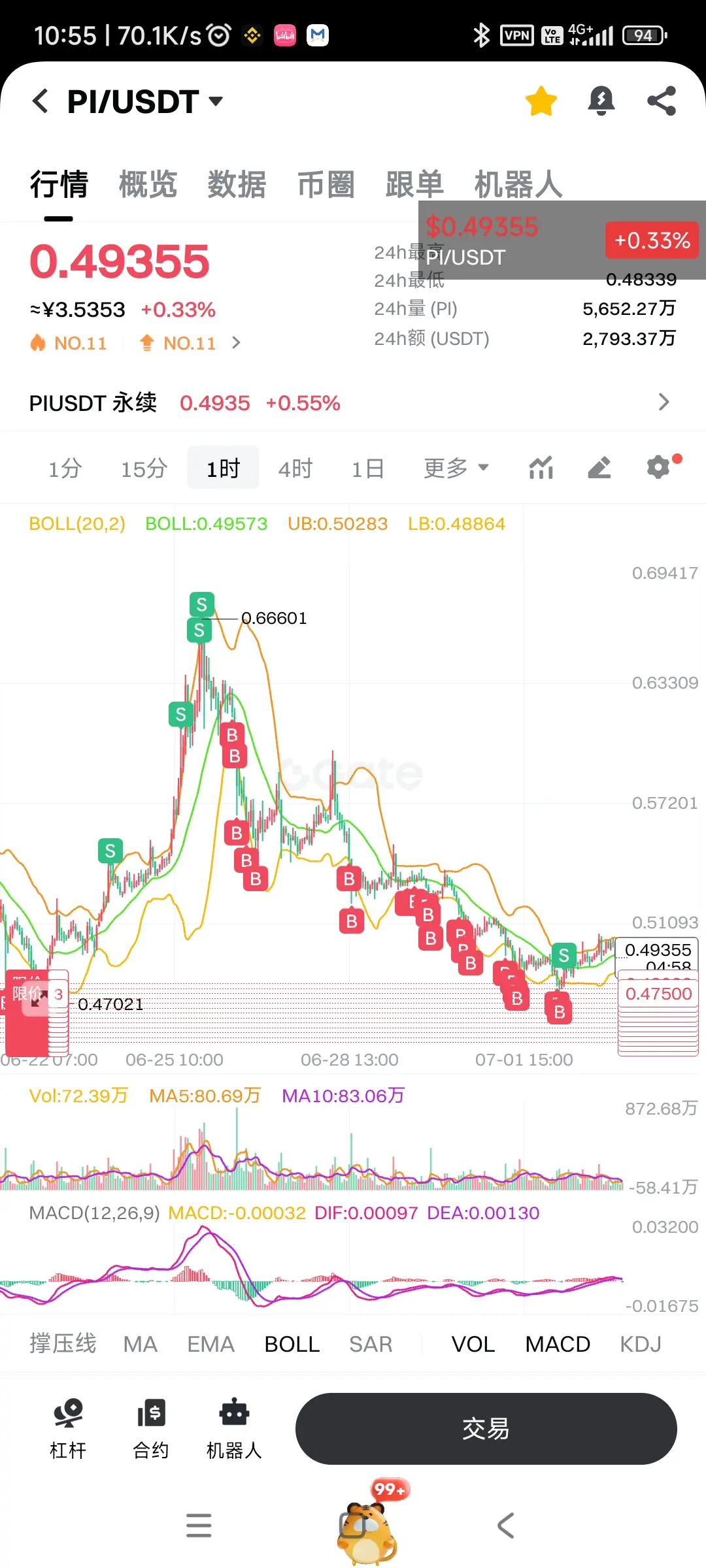Switch to the 跟单 tab
Viewport: 706px width, 1568px height.
tap(414, 184)
